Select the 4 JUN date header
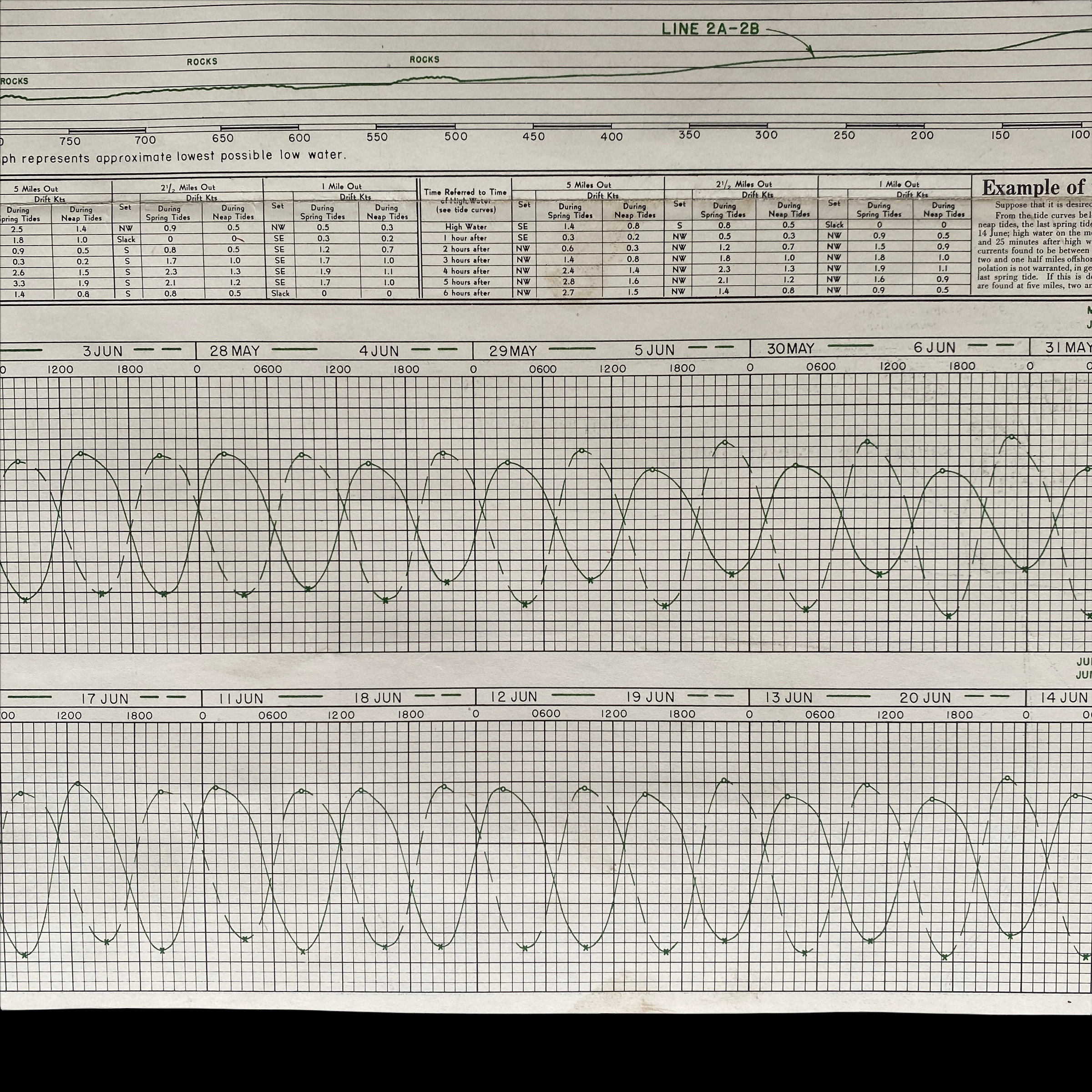 pyautogui.click(x=379, y=351)
